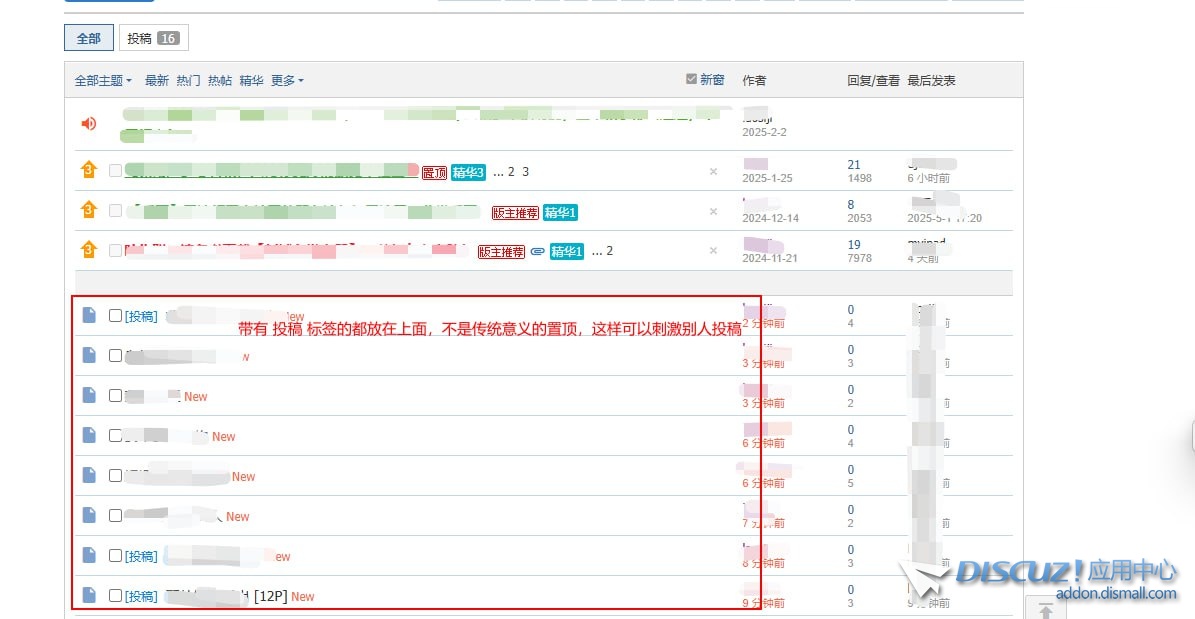1195x619 pixels.
Task: Open the 更多 dropdown menu
Action: pyautogui.click(x=286, y=80)
